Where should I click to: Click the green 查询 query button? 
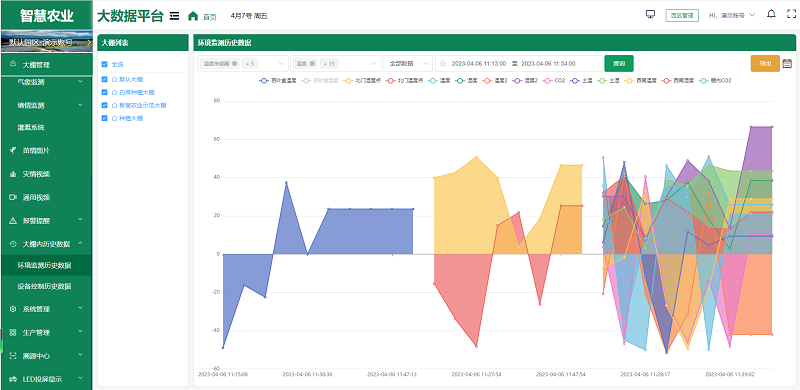point(619,64)
